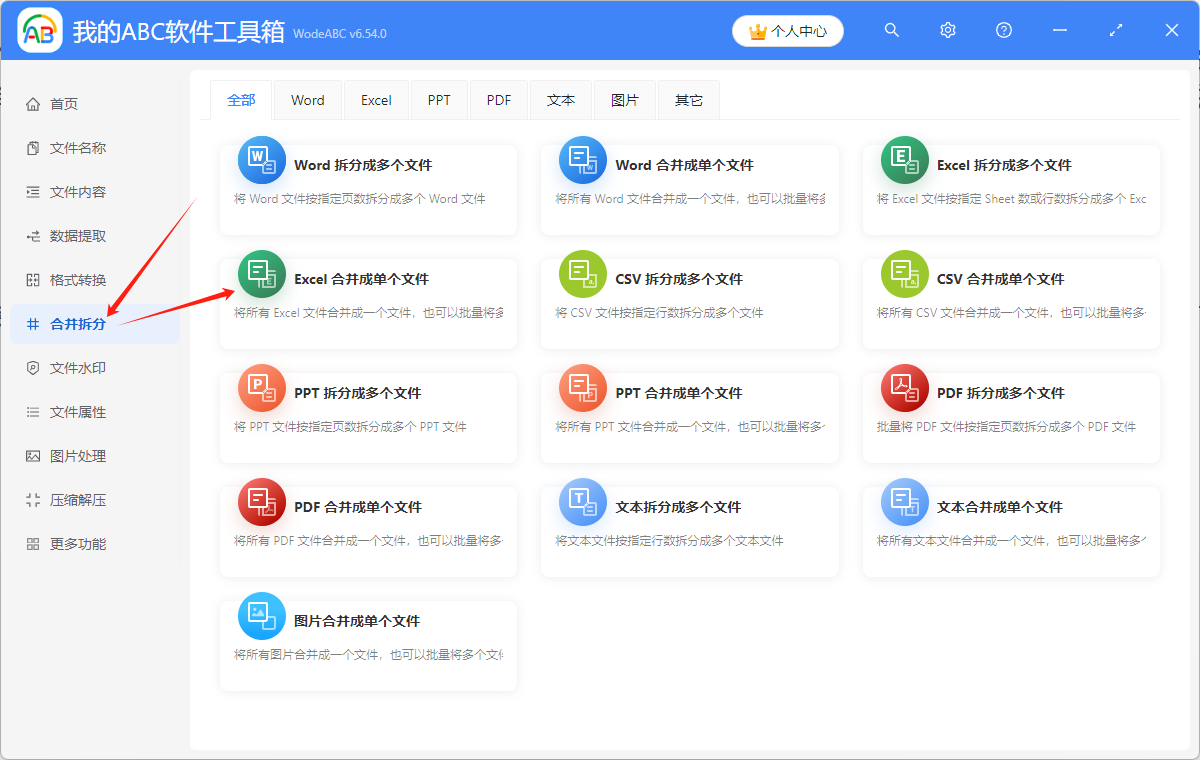Open 更多功能 for more features
Viewport: 1200px width, 760px height.
tap(70, 543)
